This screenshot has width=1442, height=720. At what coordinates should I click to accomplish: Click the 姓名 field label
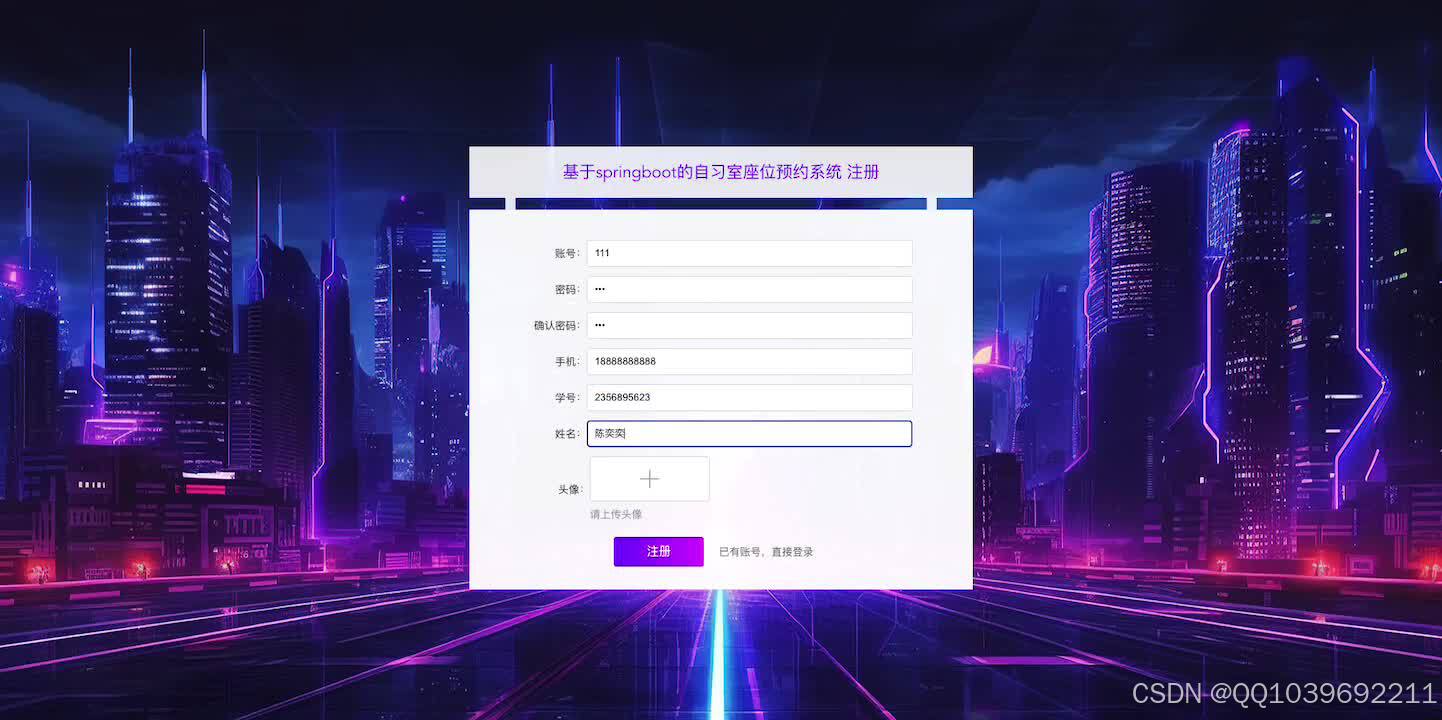tap(567, 433)
